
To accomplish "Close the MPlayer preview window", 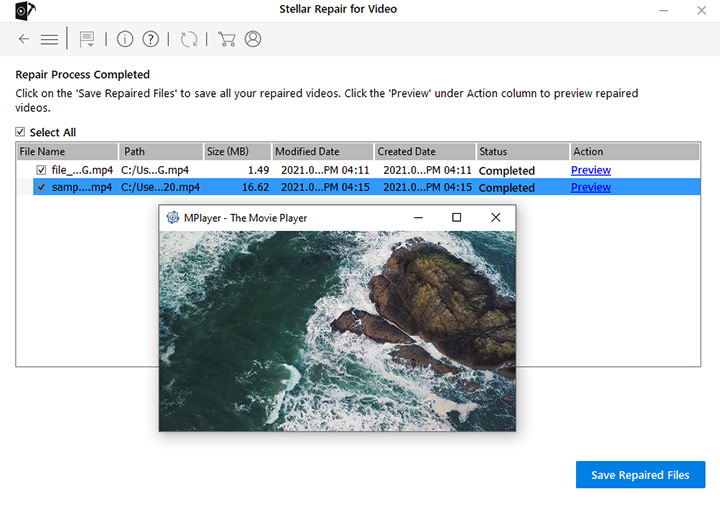I will click(x=495, y=217).
